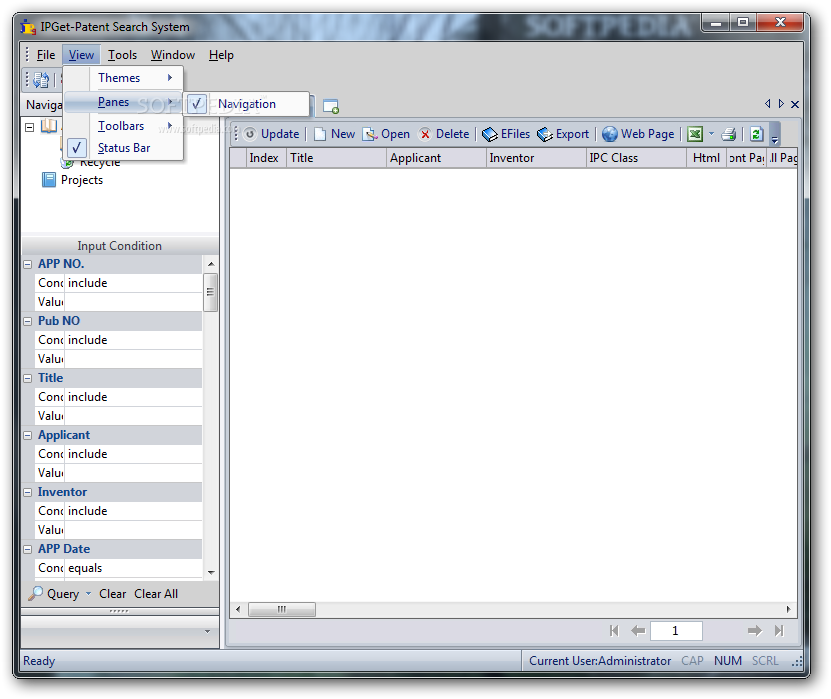Click Current User:Administrator status text

600,661
